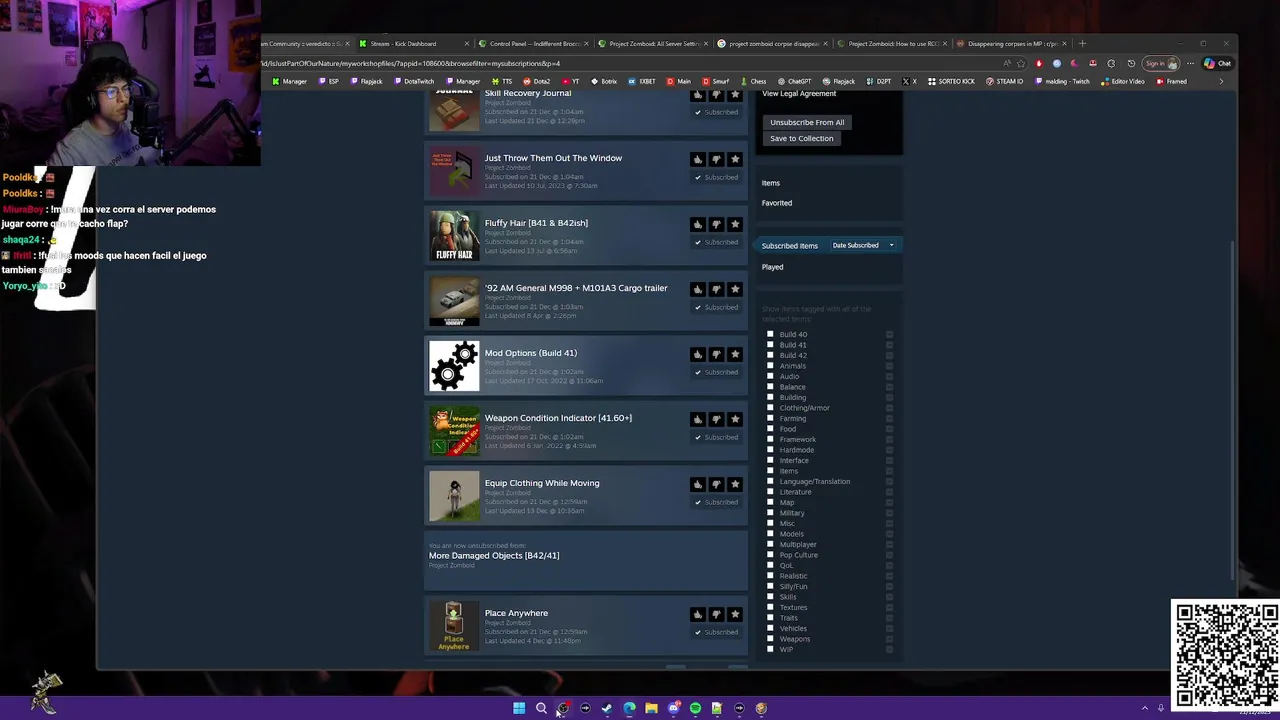This screenshot has width=1280, height=720.
Task: Select Subscribed Items in the sidebar
Action: tap(790, 245)
